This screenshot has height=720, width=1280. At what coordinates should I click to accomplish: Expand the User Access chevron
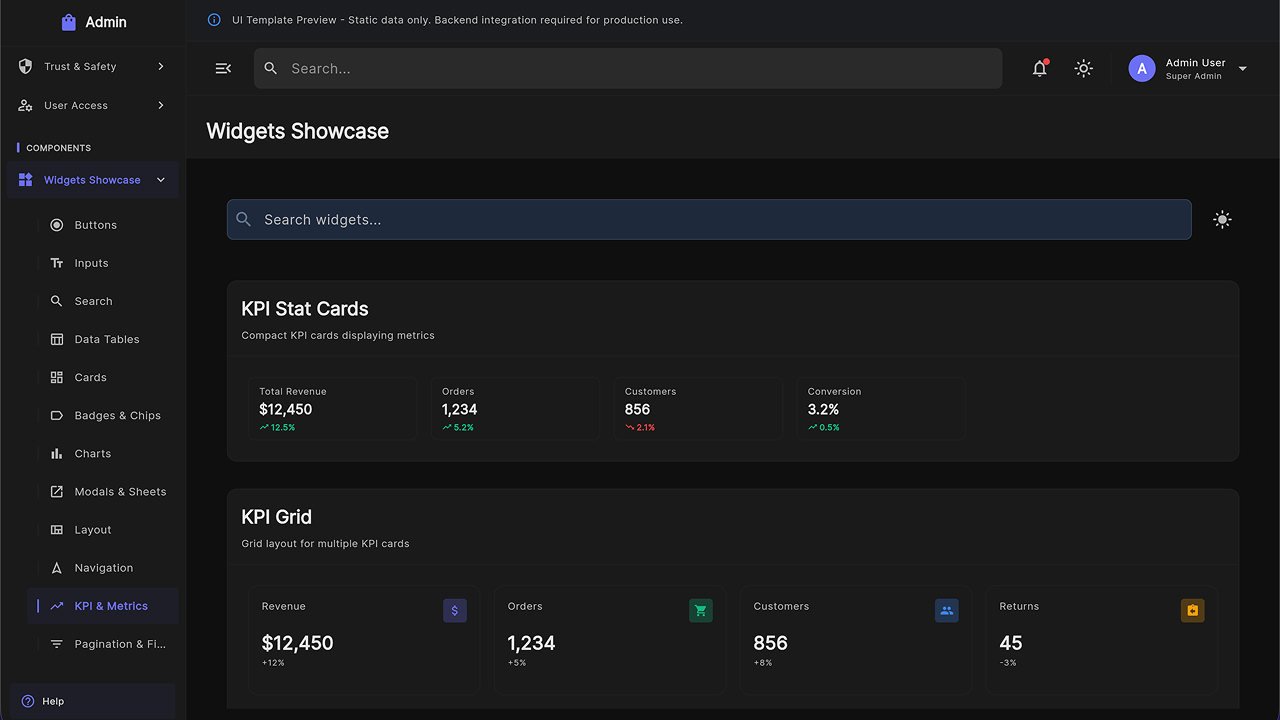coord(161,105)
